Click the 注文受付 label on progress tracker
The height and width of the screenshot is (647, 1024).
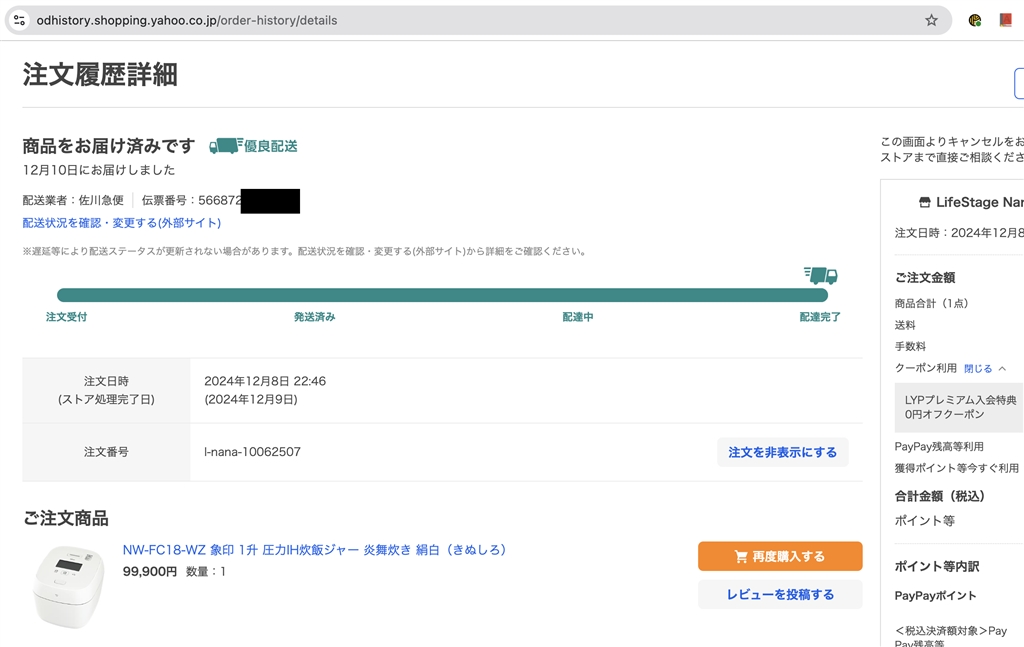pyautogui.click(x=65, y=316)
